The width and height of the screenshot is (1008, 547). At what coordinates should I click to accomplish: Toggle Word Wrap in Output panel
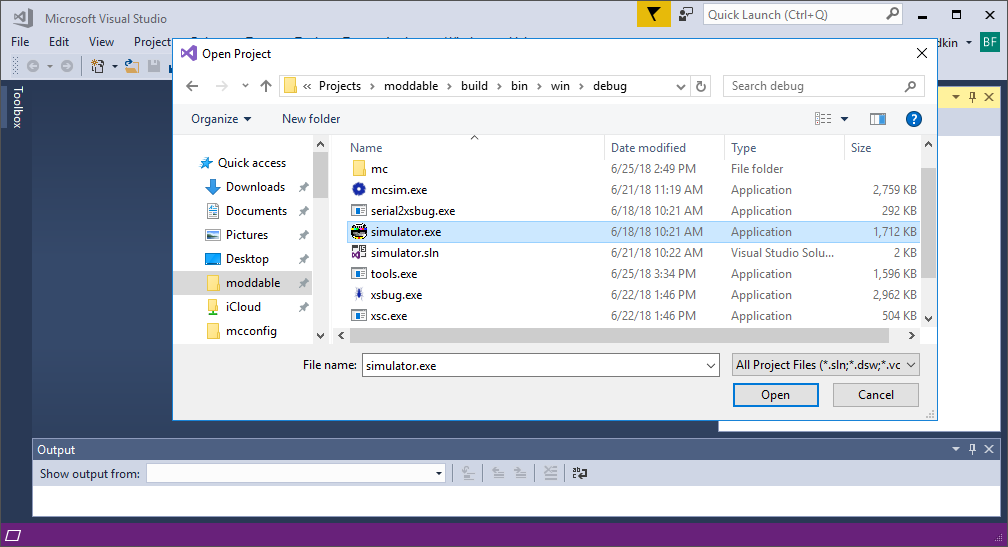(x=579, y=474)
